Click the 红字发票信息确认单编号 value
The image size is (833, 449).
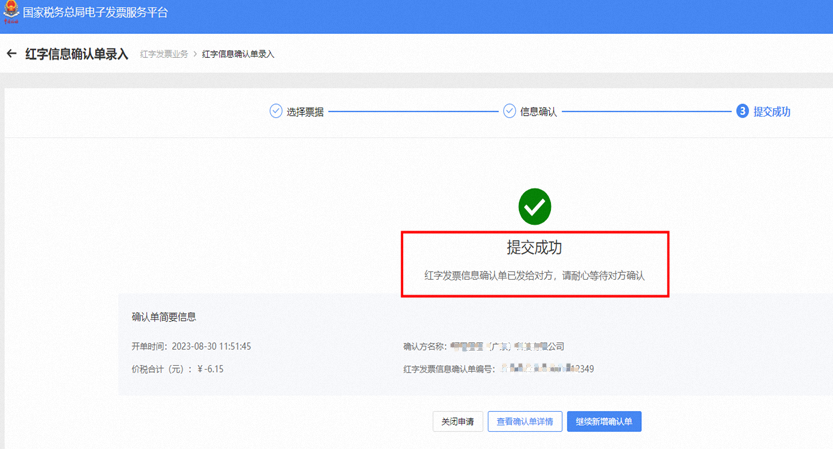click(547, 369)
